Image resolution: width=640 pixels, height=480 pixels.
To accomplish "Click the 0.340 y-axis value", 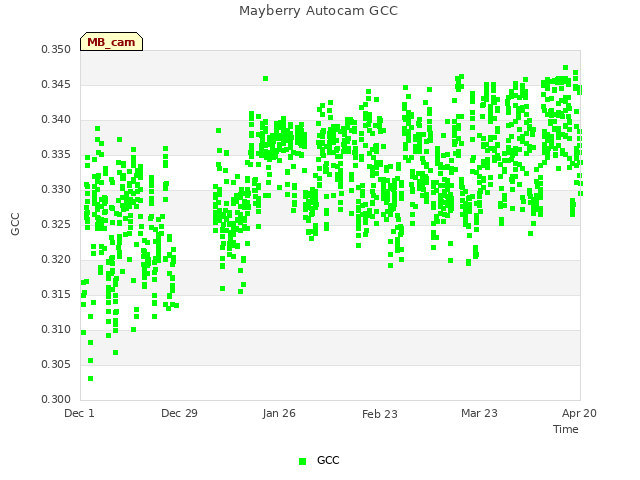I will [56, 120].
